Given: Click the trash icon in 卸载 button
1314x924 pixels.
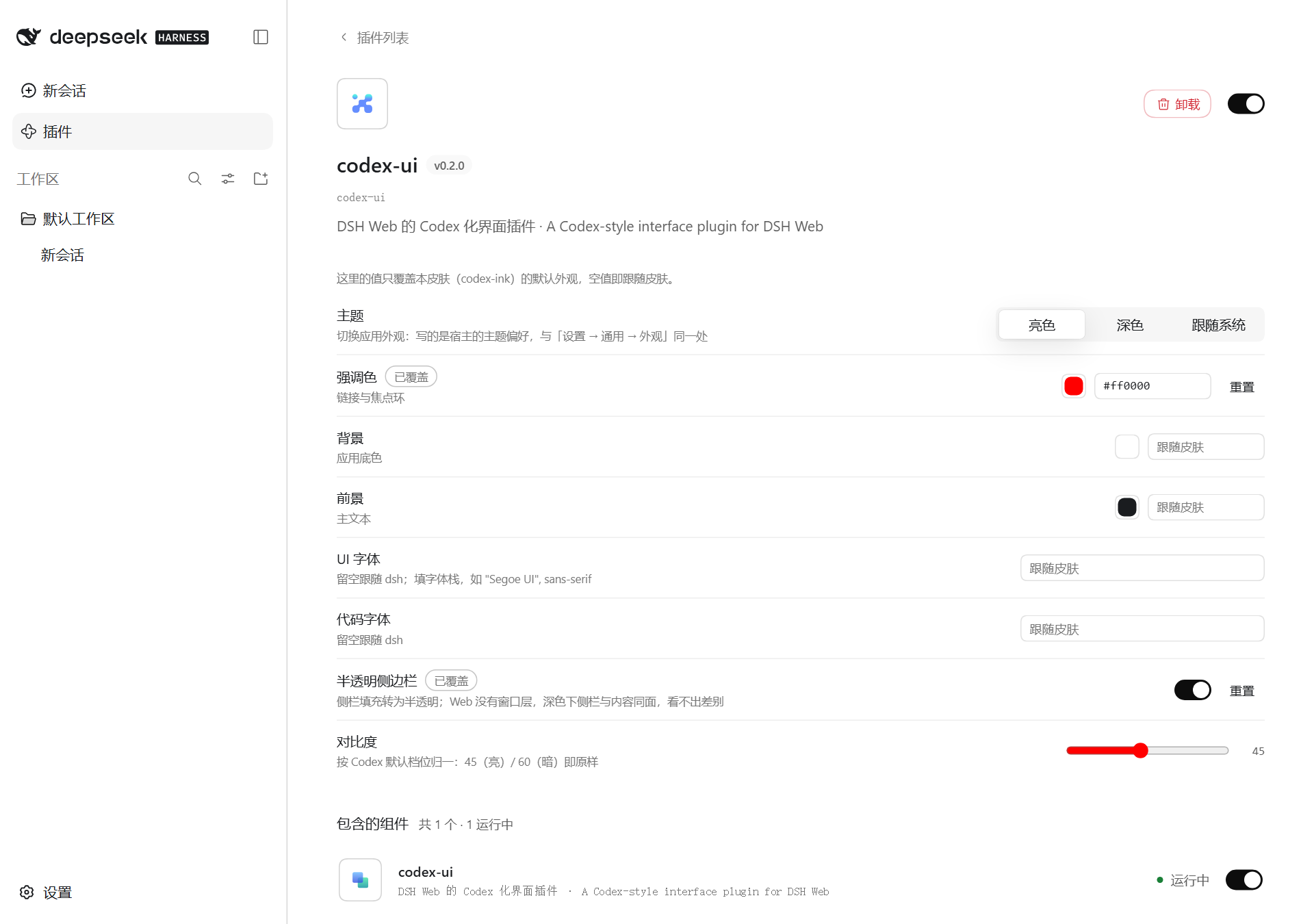Looking at the screenshot, I should pyautogui.click(x=1163, y=104).
